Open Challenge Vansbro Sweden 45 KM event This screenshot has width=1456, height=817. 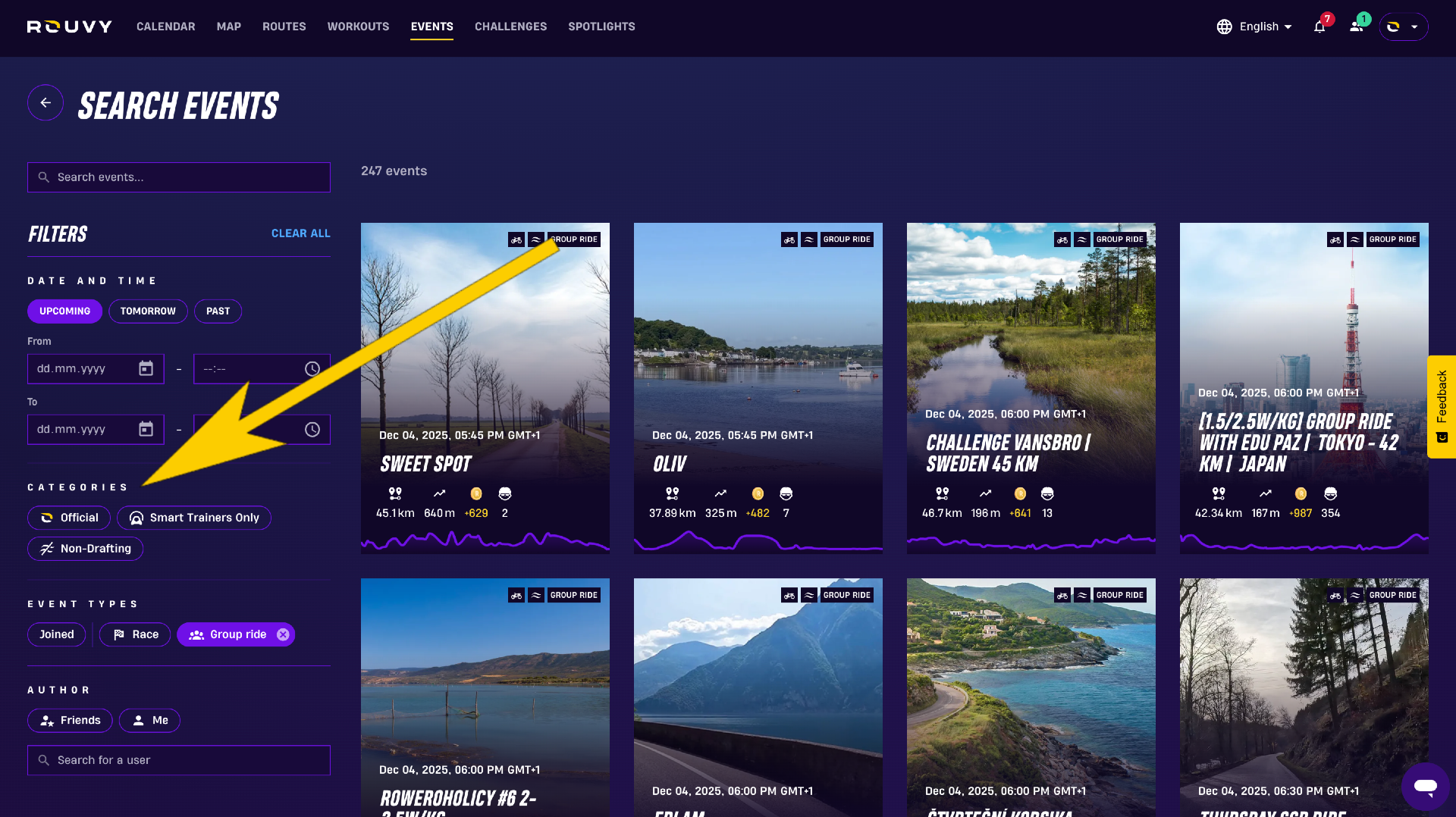(x=1009, y=453)
